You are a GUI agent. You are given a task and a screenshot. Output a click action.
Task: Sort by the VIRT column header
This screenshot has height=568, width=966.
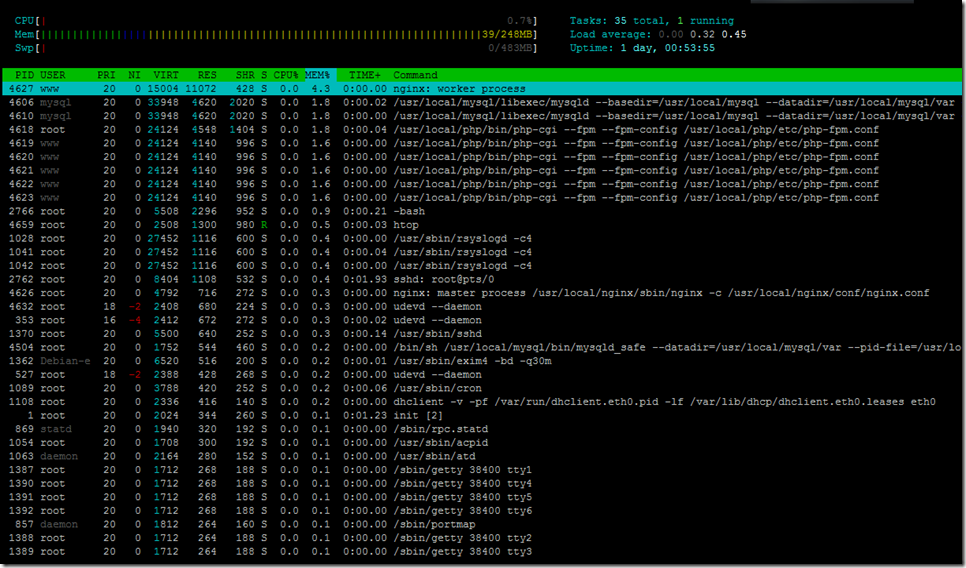click(166, 75)
